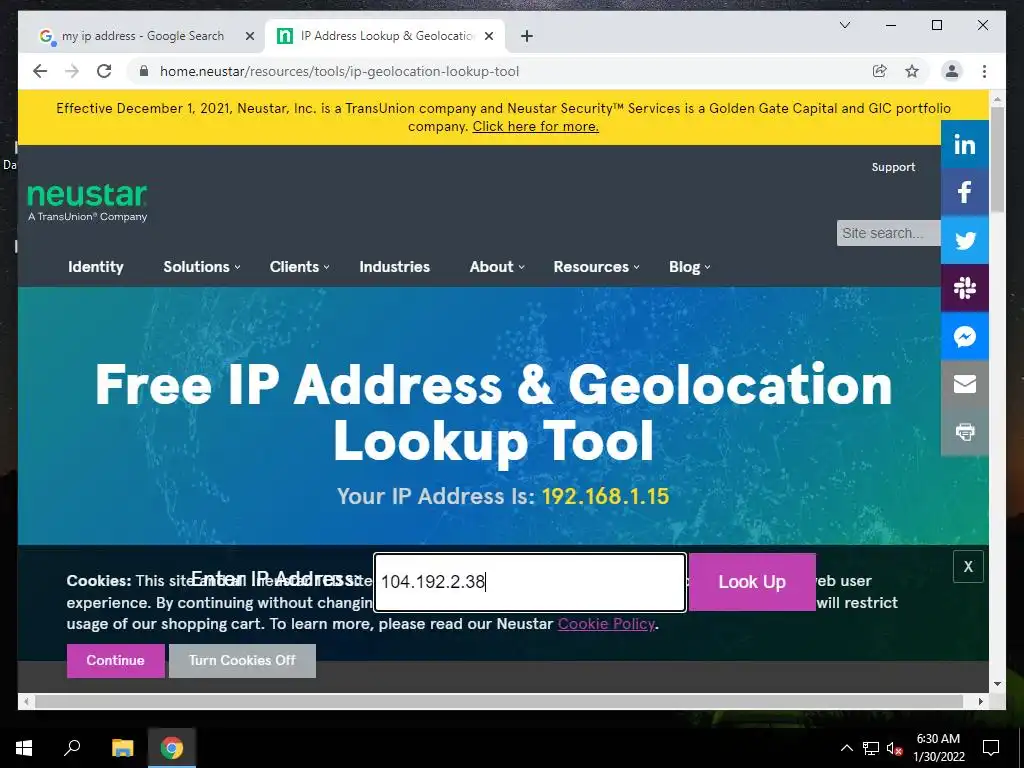Email this page envelope icon
The height and width of the screenshot is (768, 1024).
[x=965, y=384]
